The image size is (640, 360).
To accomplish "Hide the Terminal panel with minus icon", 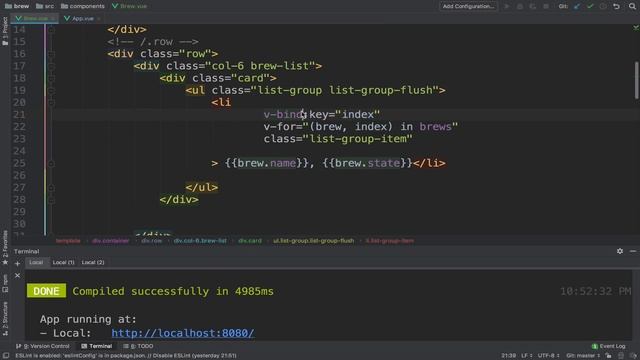I will click(x=633, y=251).
